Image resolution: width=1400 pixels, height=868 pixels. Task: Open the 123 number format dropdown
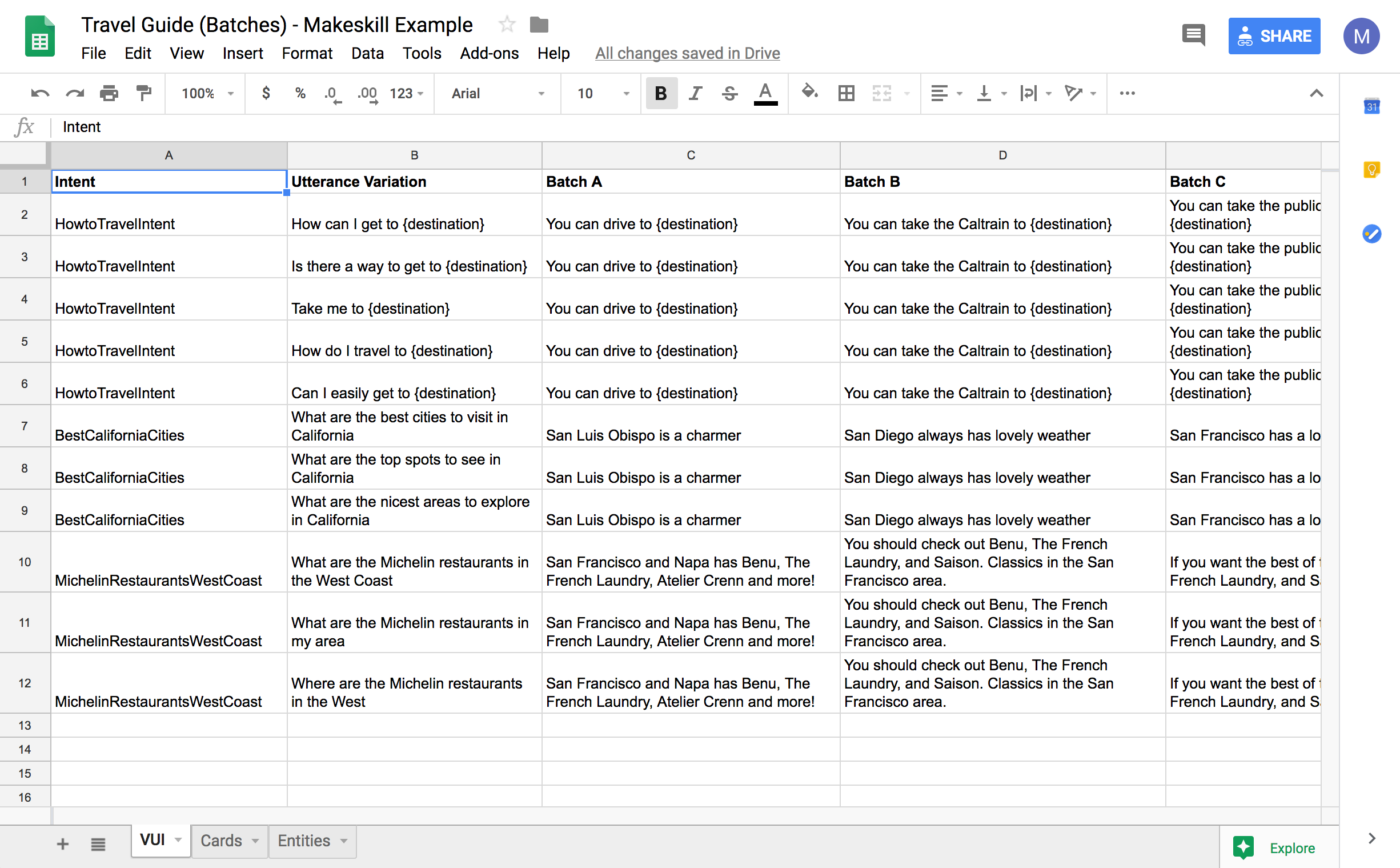(406, 93)
